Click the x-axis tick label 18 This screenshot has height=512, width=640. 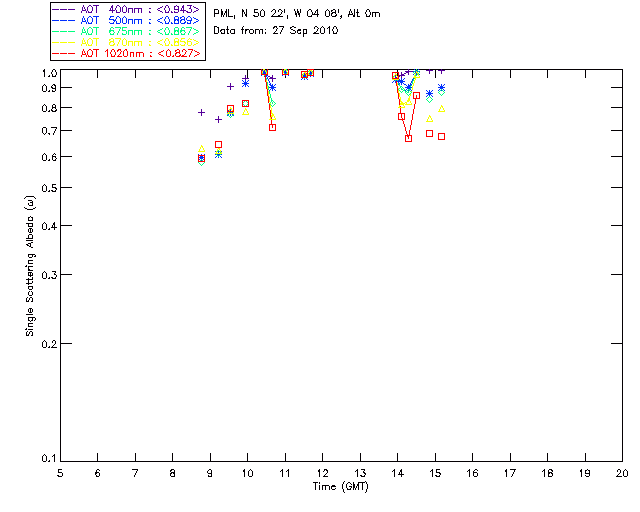pos(548,473)
